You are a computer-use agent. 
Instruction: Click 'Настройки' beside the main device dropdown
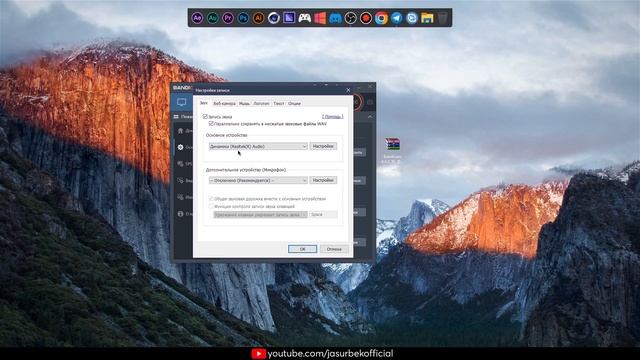tap(323, 146)
